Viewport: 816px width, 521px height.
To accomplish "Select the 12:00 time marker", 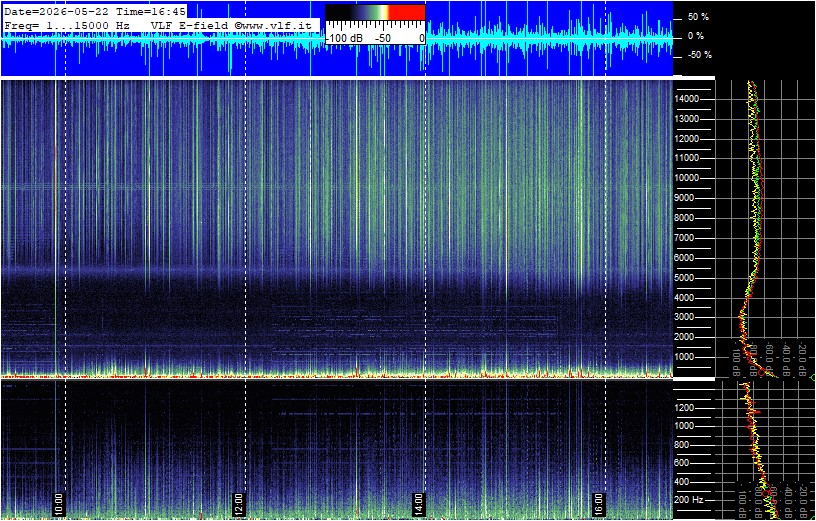I will 238,504.
